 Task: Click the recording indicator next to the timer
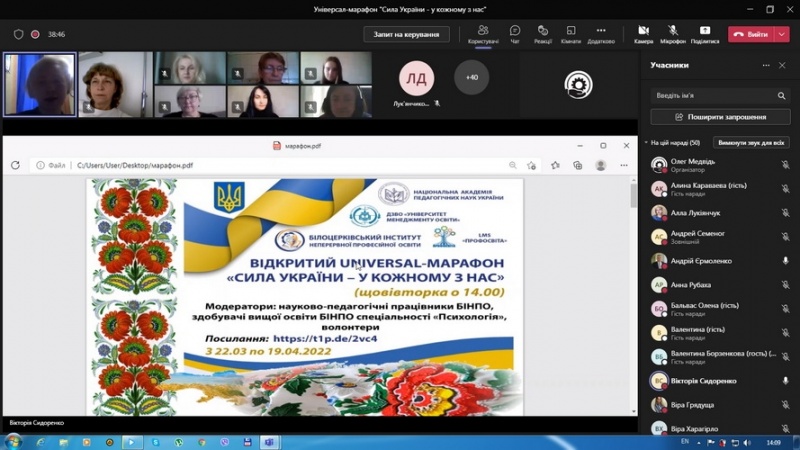35,34
